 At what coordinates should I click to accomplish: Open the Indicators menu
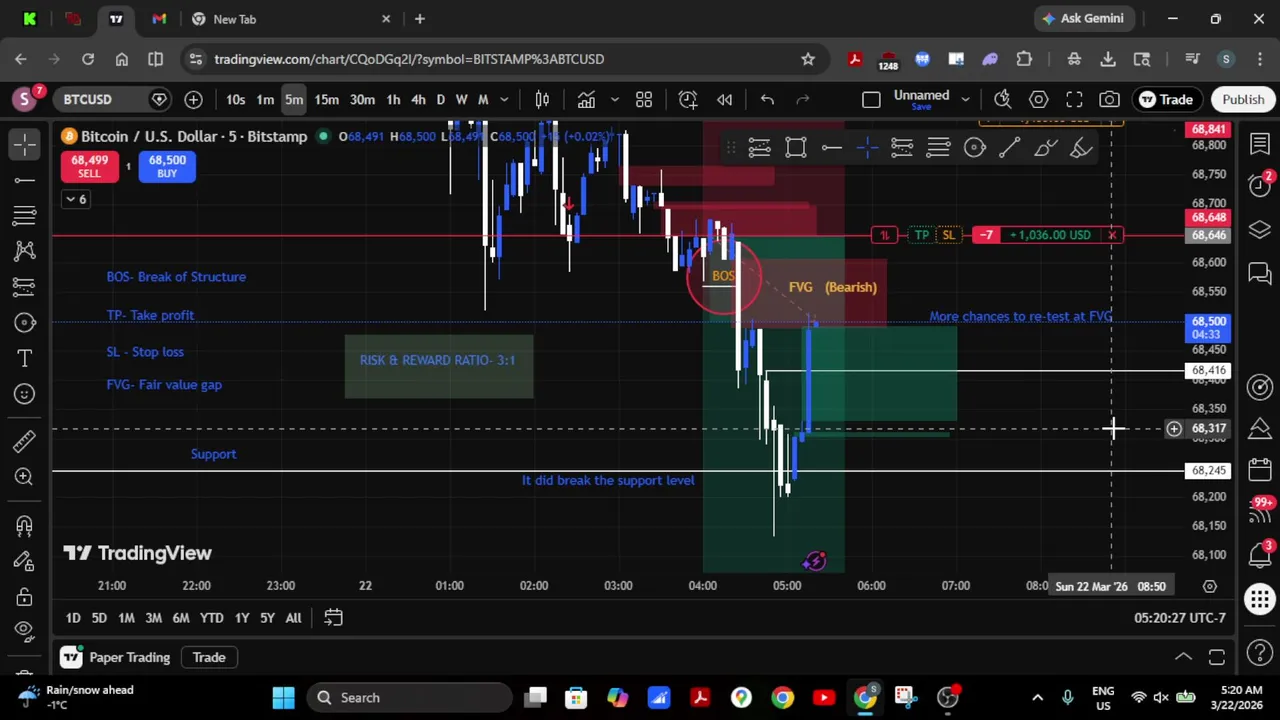586,99
